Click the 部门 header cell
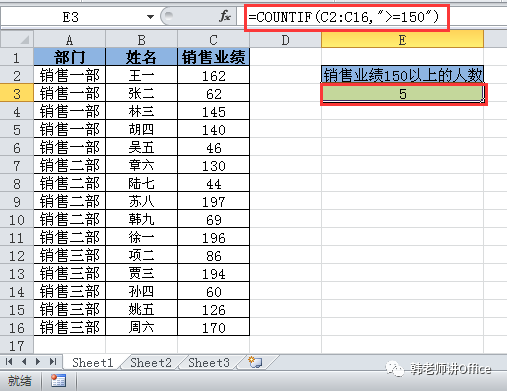 [x=69, y=57]
